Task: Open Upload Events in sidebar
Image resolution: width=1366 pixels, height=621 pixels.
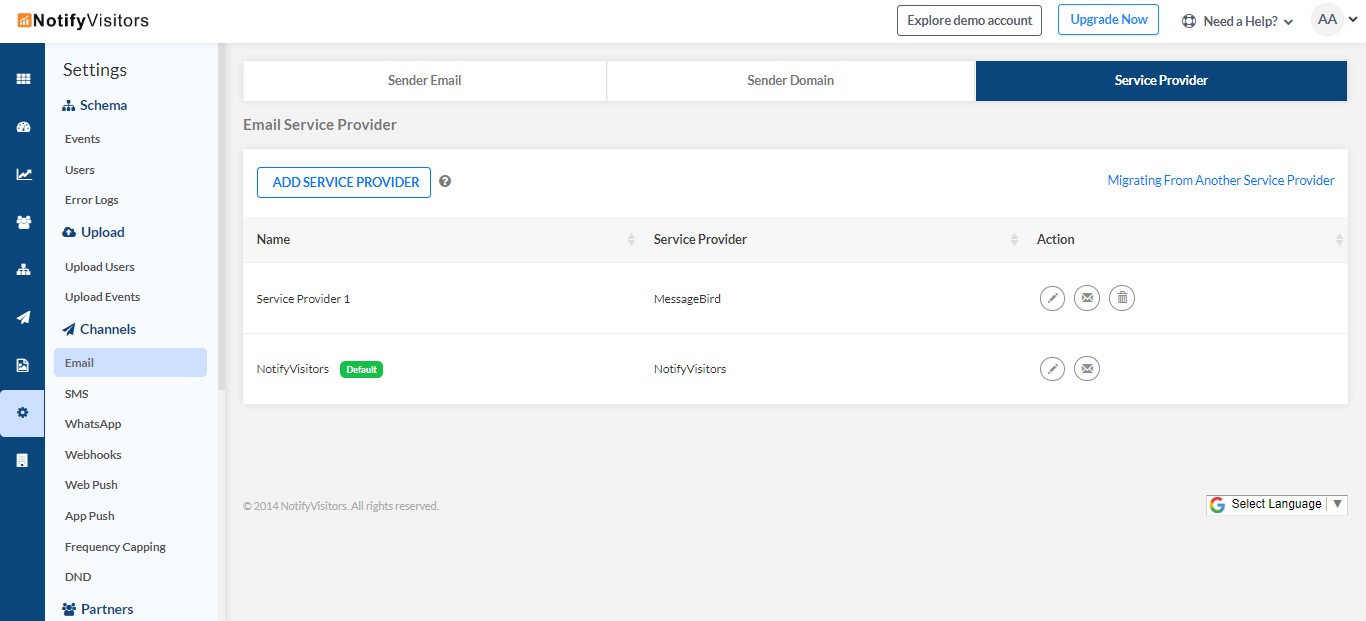Action: pyautogui.click(x=103, y=297)
